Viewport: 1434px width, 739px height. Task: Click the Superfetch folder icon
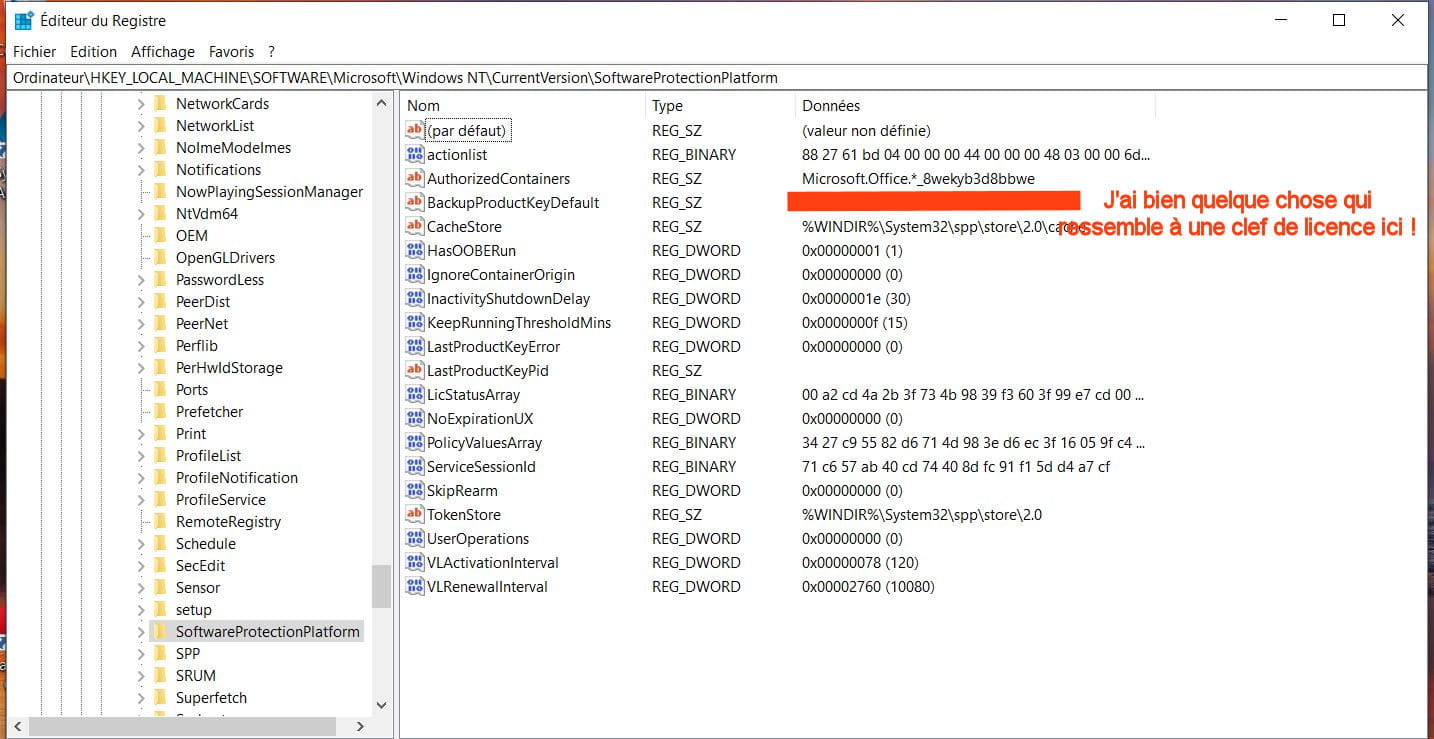coord(160,697)
